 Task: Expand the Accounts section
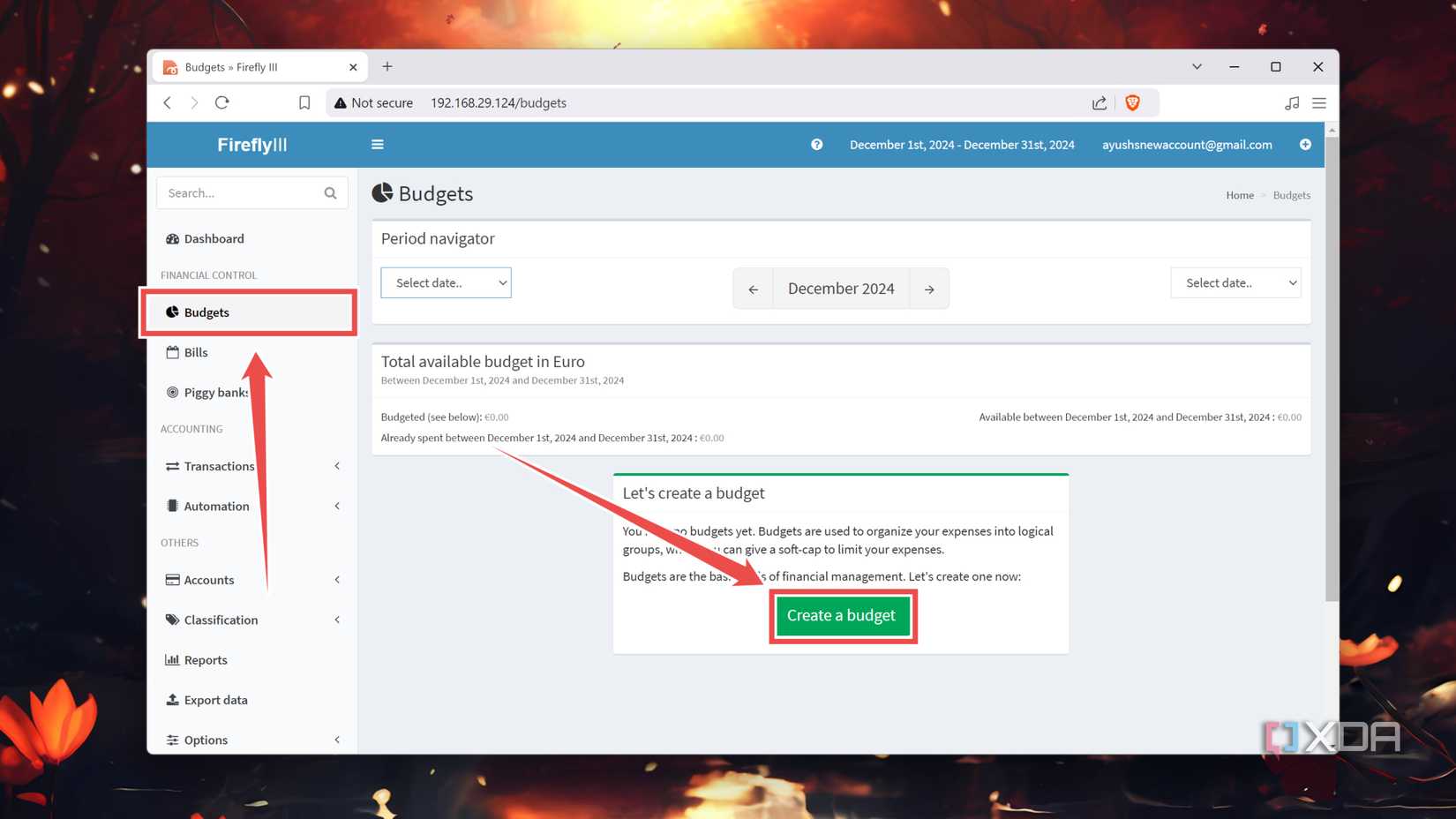(336, 580)
